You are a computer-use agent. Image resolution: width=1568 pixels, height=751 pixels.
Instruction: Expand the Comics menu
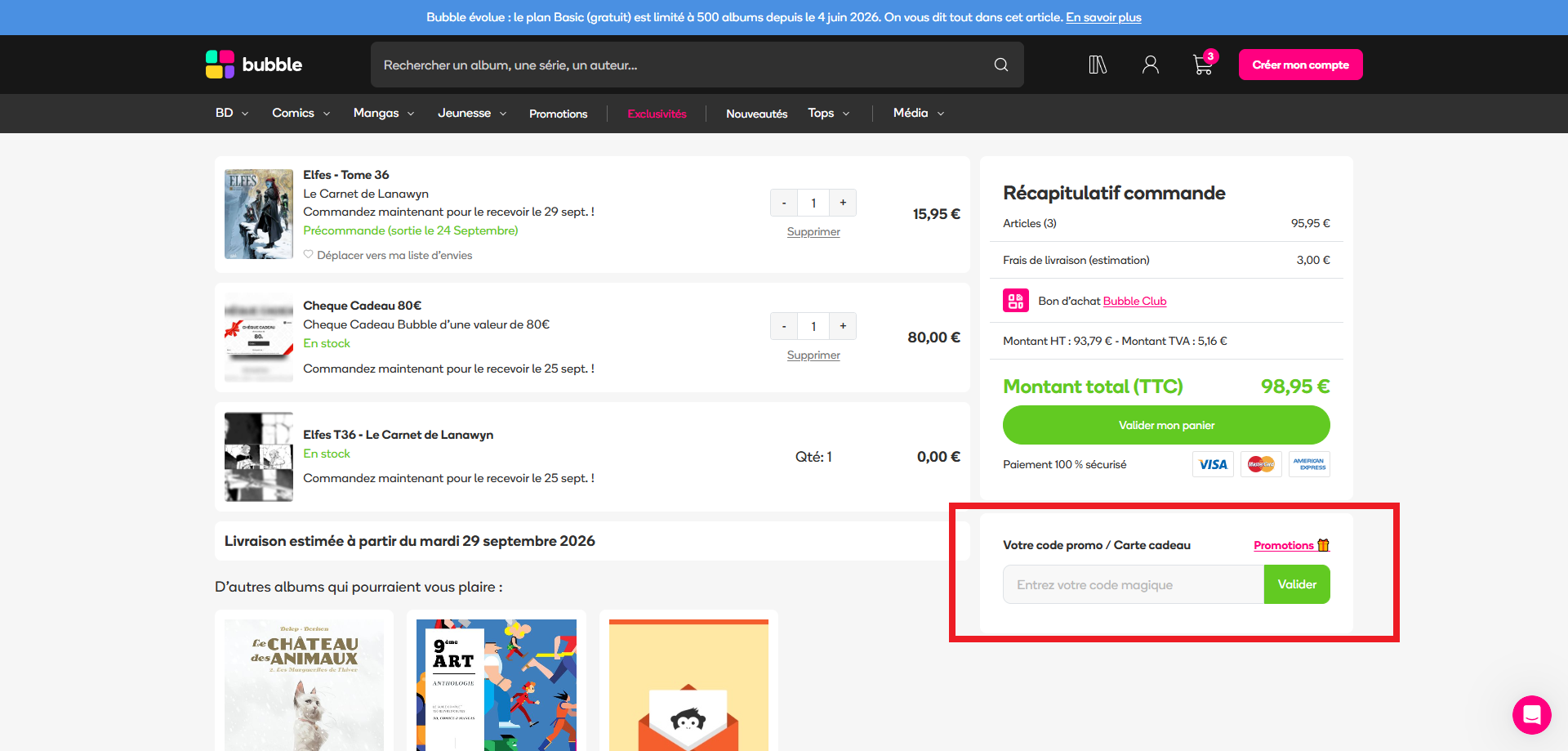(x=301, y=113)
